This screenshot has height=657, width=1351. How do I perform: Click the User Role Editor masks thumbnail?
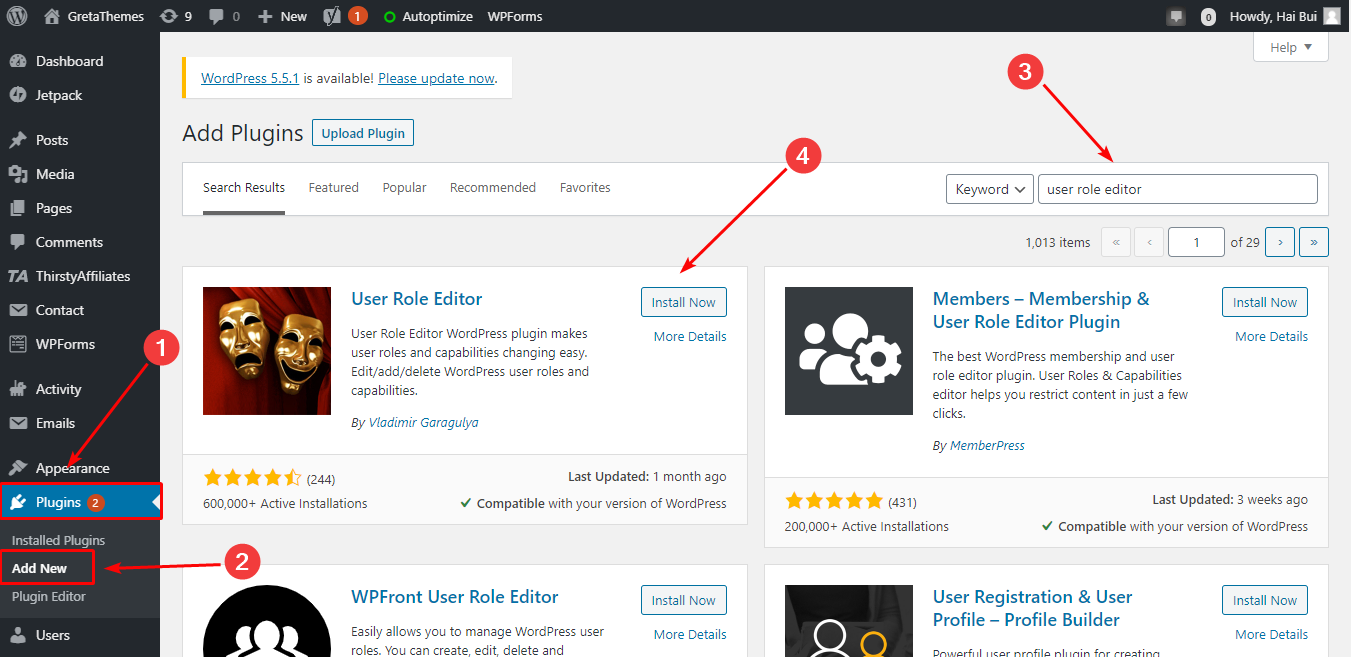point(267,351)
